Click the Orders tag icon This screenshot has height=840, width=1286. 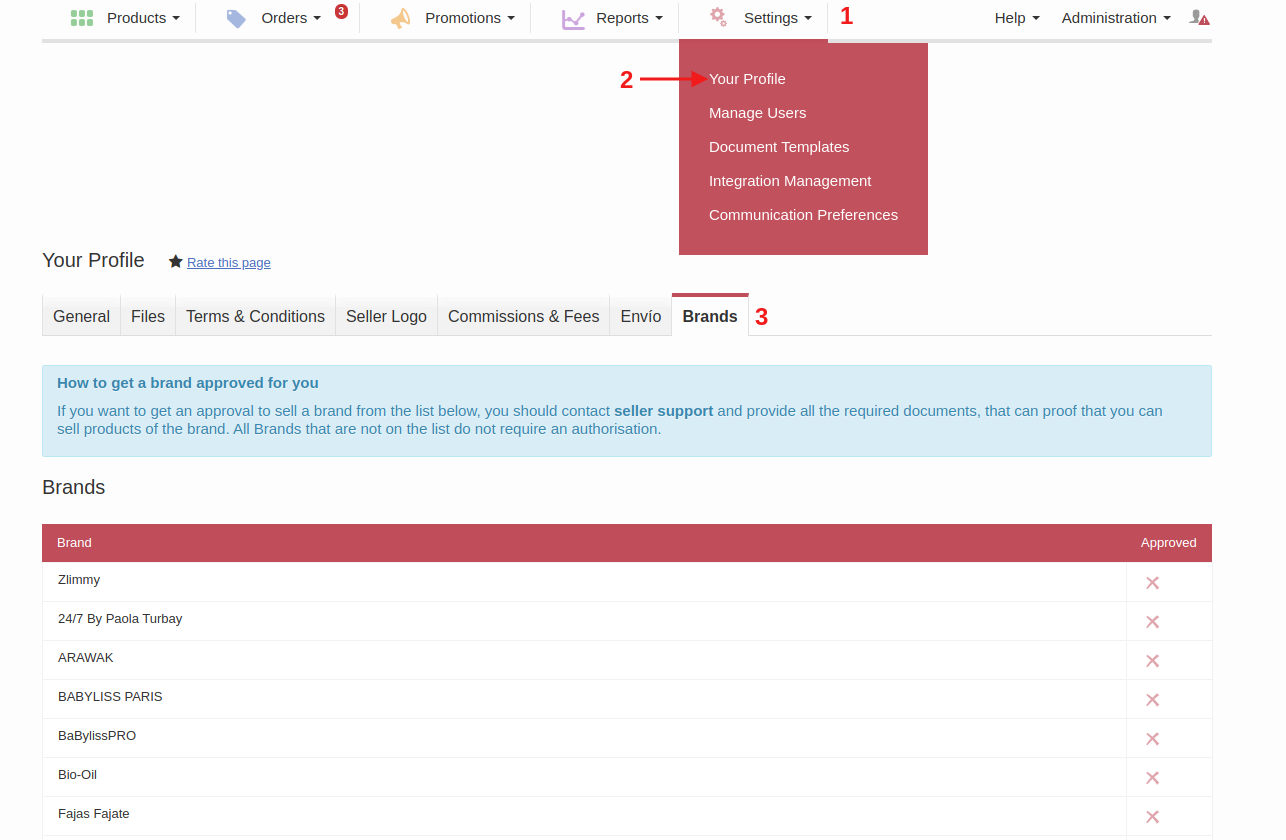236,18
